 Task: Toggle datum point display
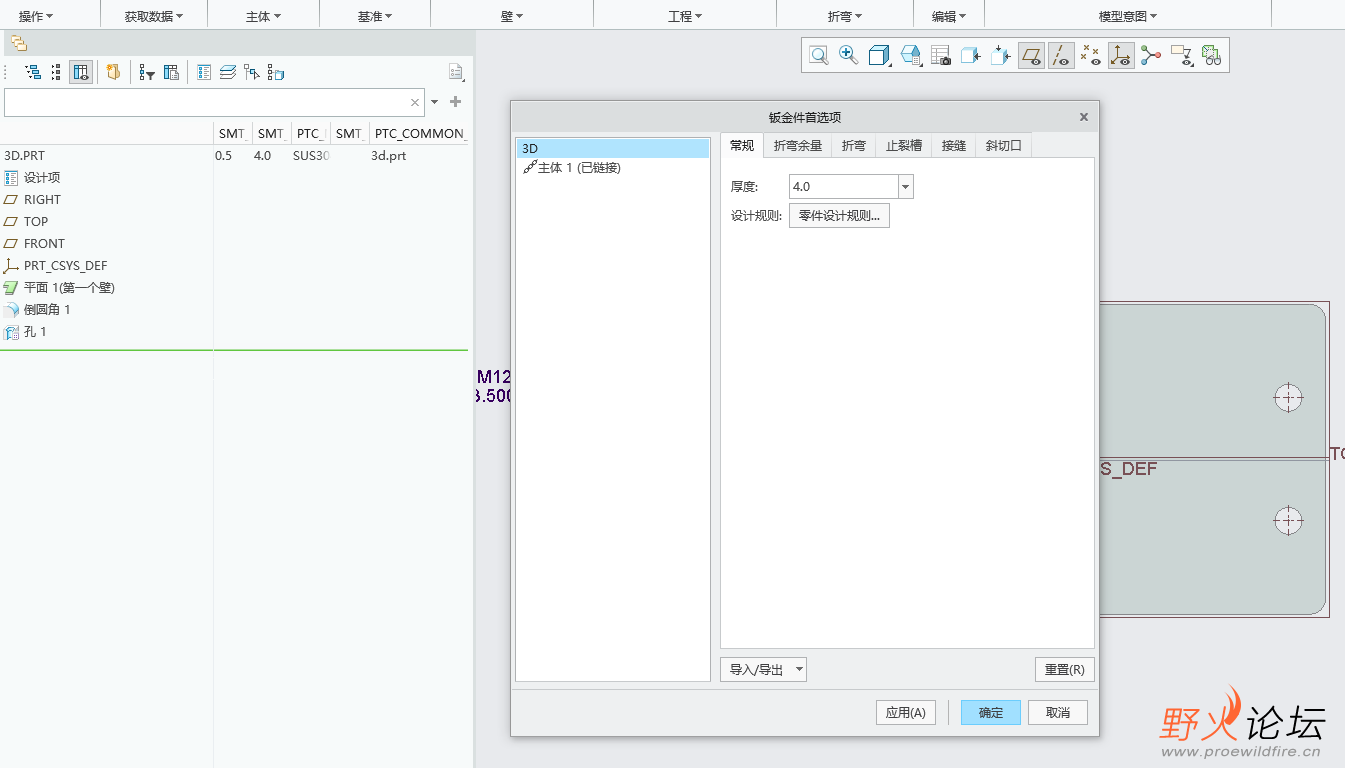[1091, 56]
